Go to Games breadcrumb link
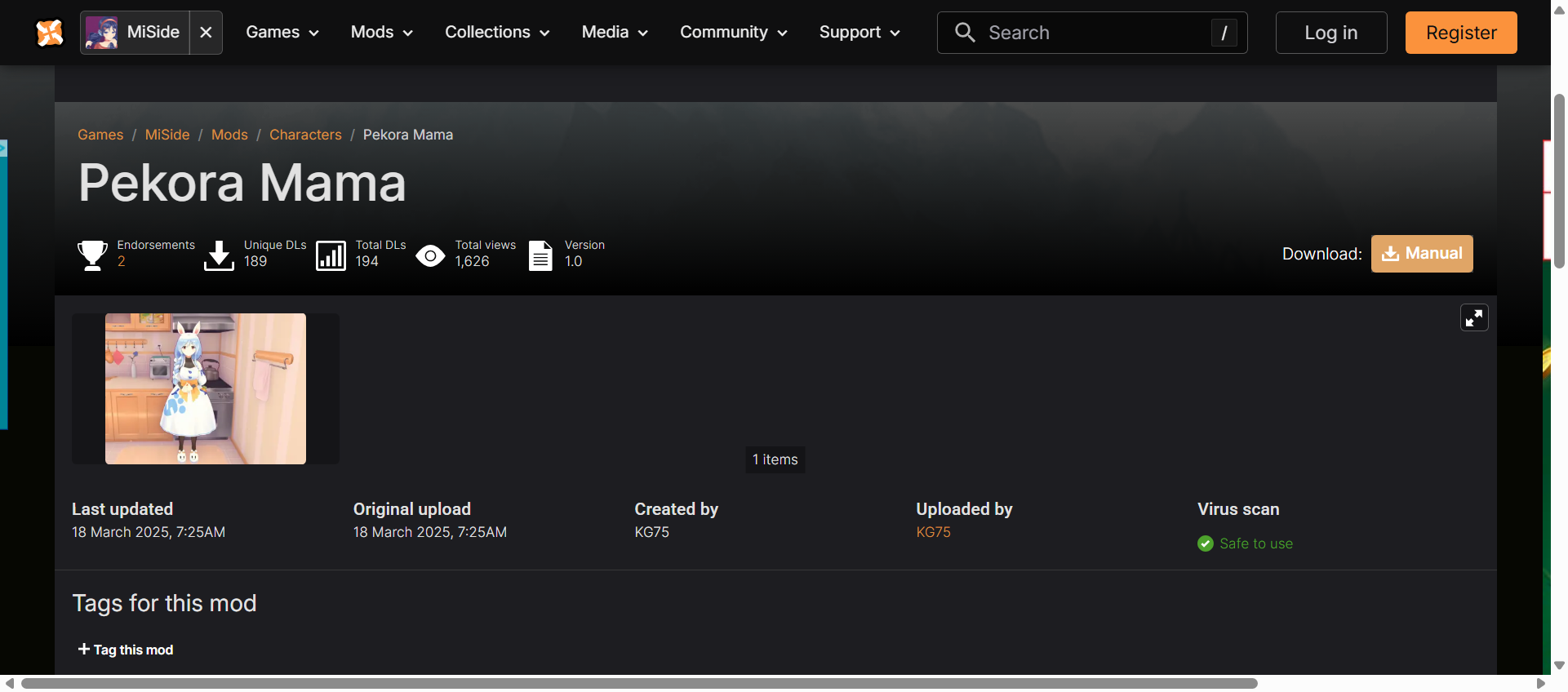 pos(100,135)
